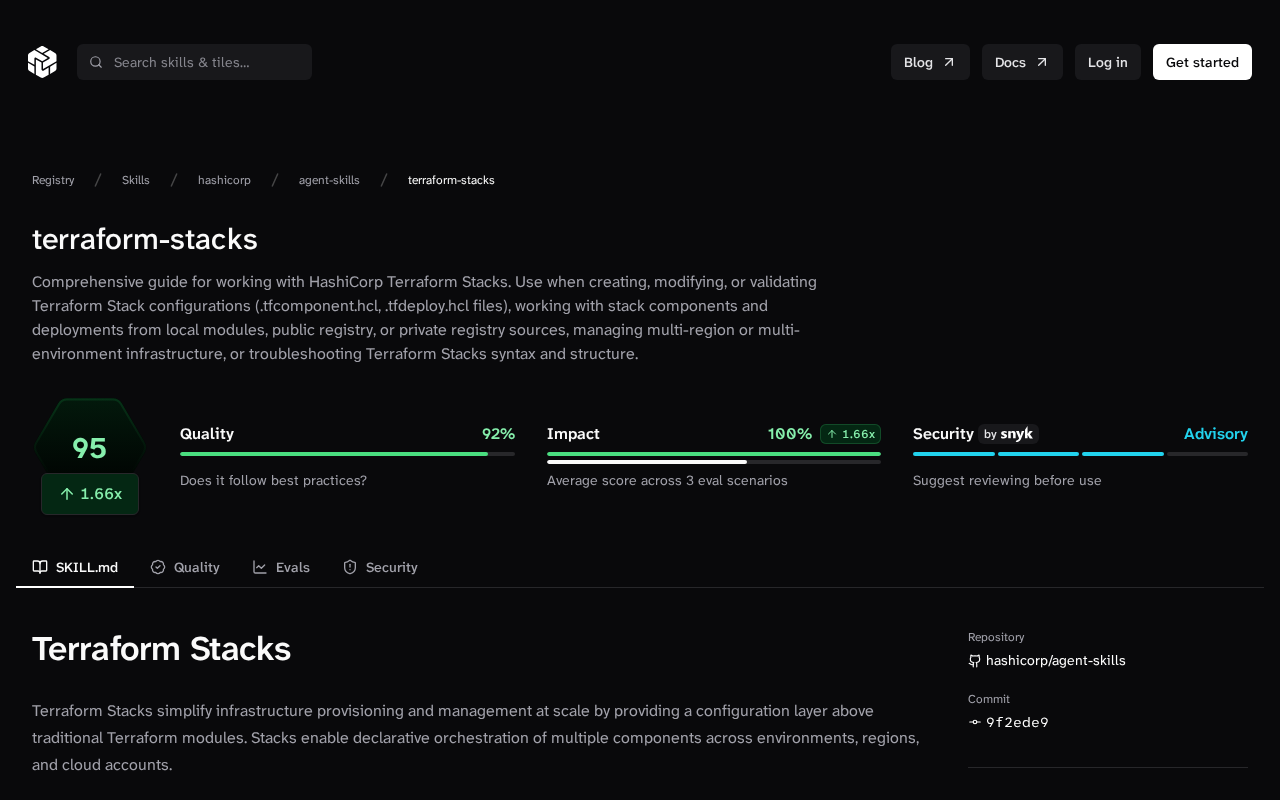The width and height of the screenshot is (1280, 800).
Task: Click terraform-stacks breadcrumb item
Action: click(x=451, y=180)
